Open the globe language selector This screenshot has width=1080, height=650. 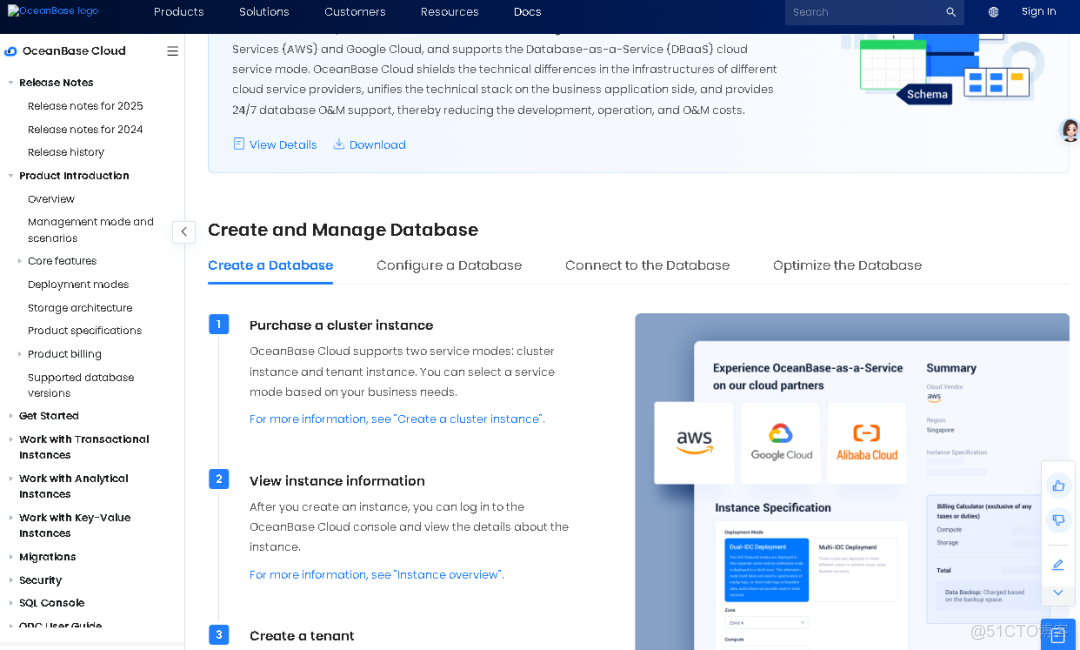click(x=992, y=12)
